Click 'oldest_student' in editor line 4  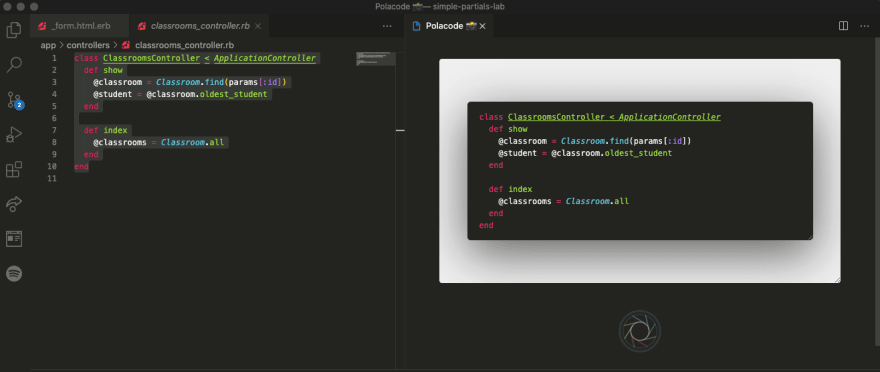coord(233,94)
